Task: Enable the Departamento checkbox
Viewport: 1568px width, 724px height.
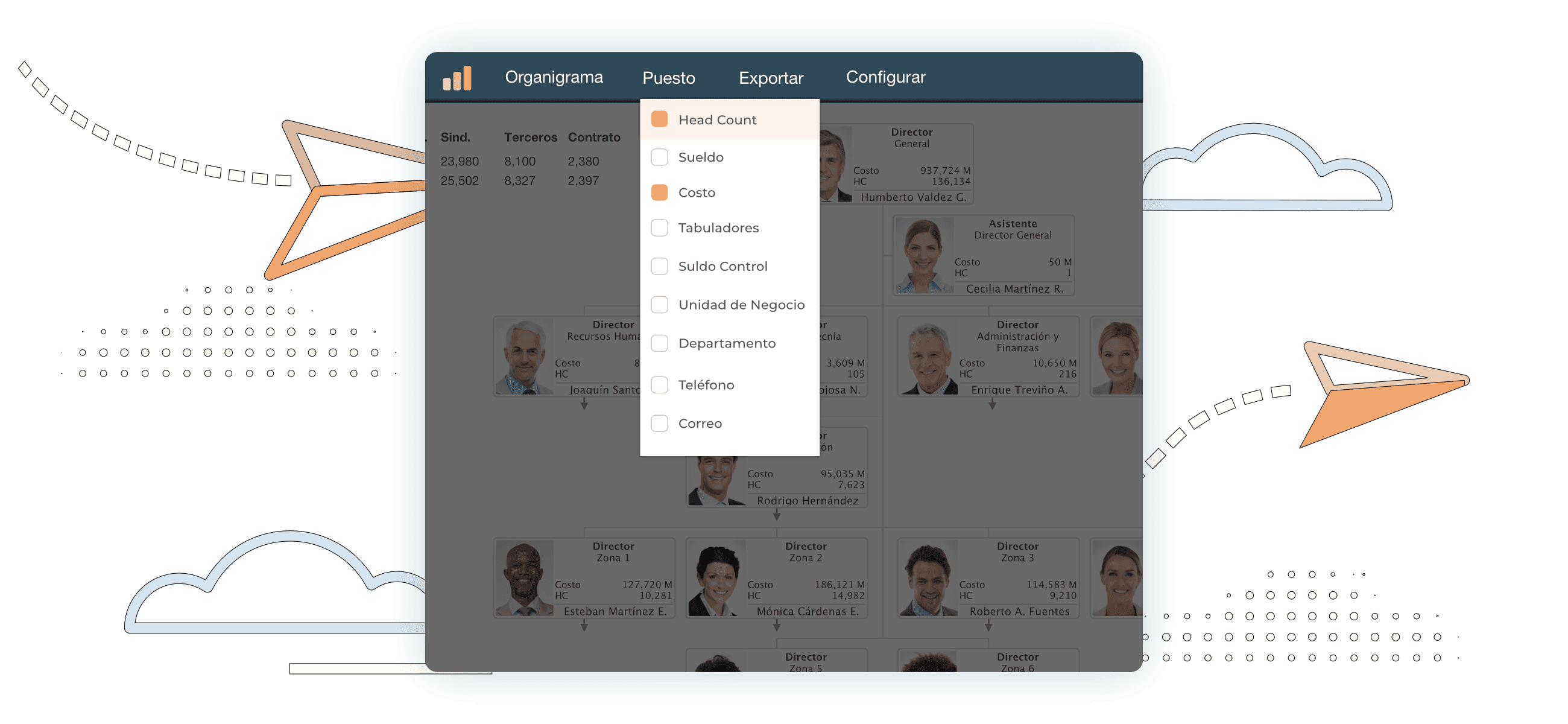Action: click(x=659, y=343)
